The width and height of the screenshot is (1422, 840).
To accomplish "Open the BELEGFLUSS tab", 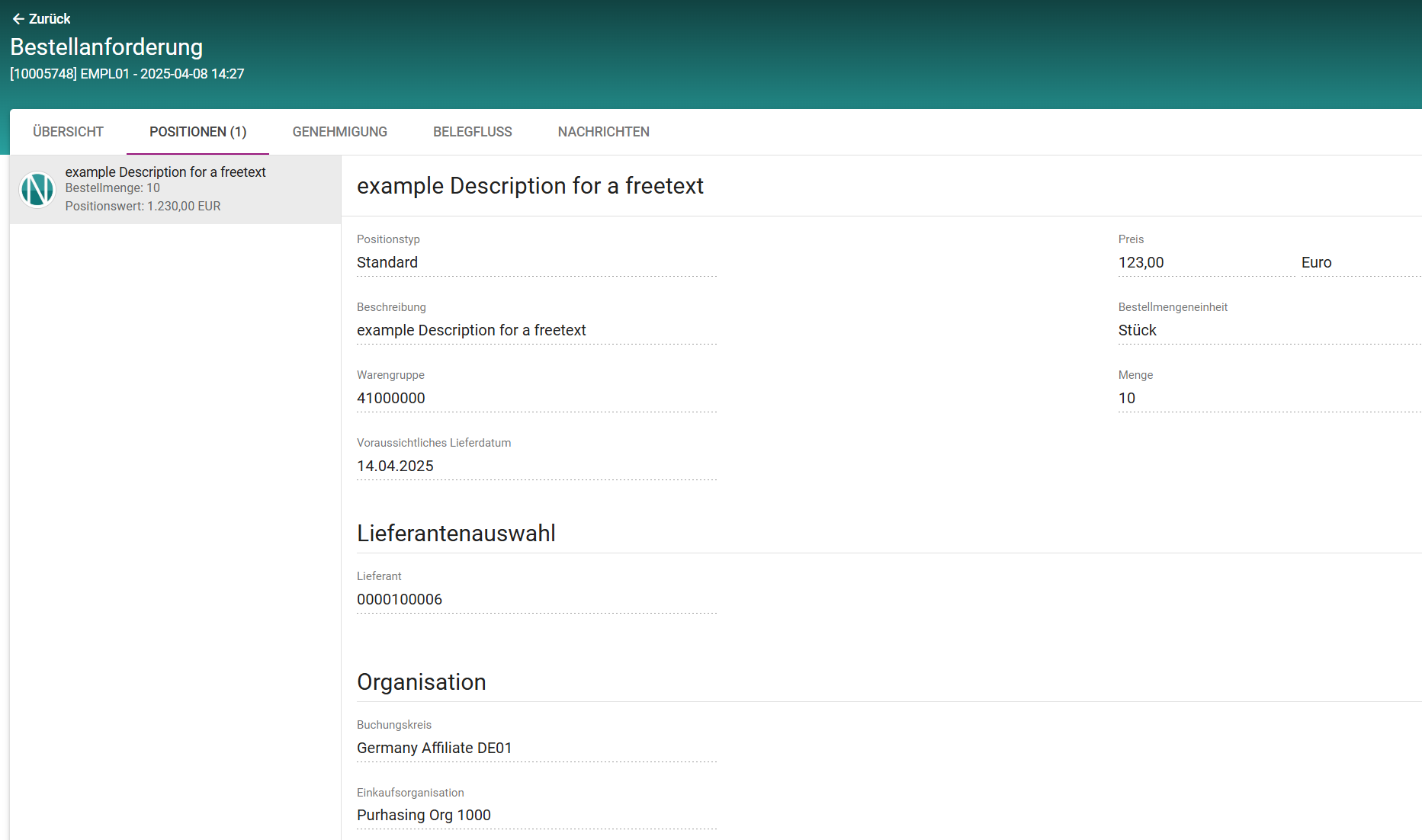I will [x=472, y=132].
